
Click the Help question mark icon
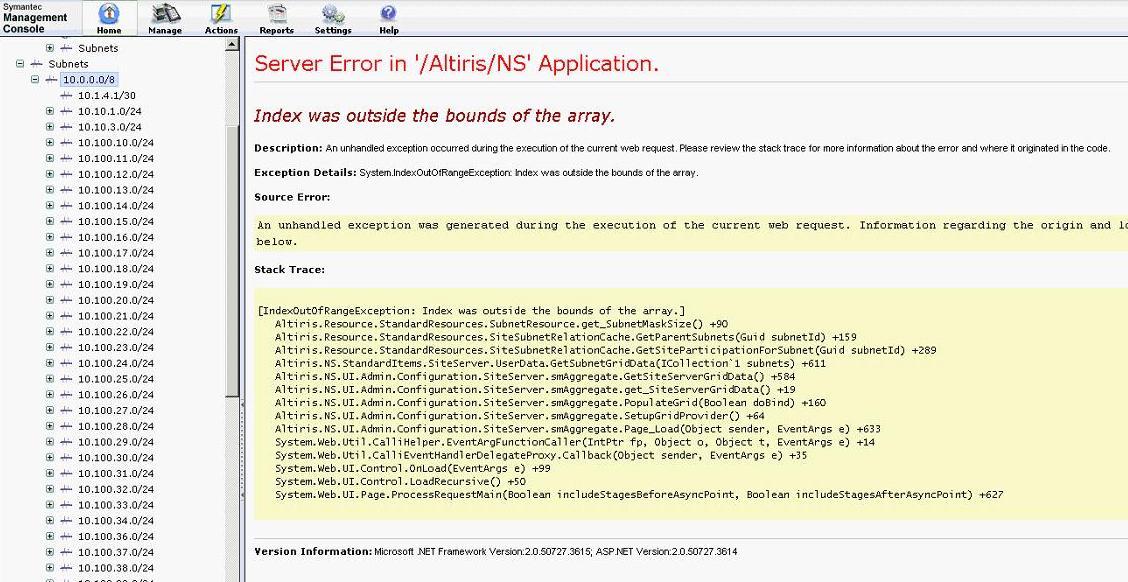click(x=389, y=14)
